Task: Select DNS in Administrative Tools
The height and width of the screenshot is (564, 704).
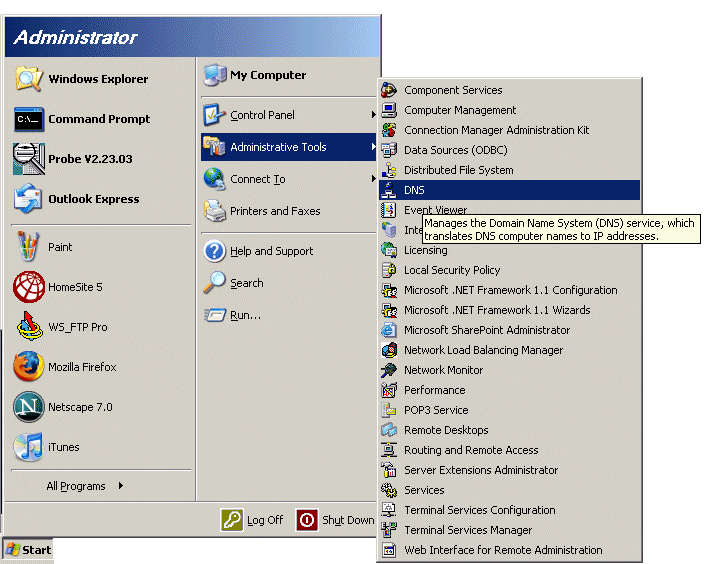Action: 414,190
